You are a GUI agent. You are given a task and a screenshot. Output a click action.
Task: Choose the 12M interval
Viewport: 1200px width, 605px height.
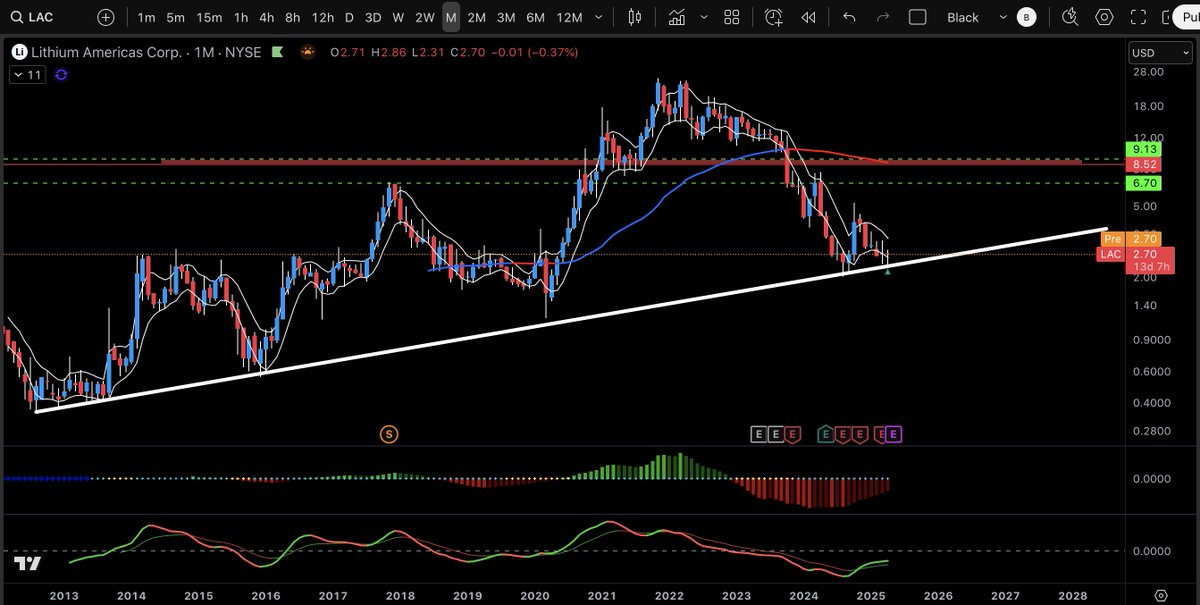[x=569, y=17]
